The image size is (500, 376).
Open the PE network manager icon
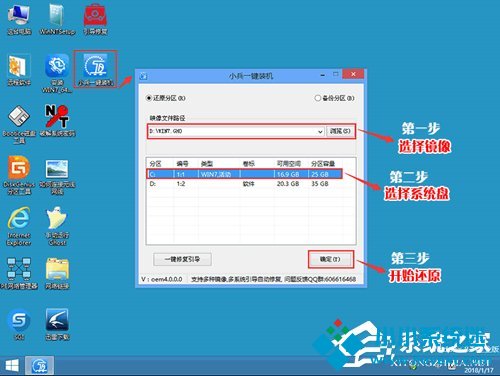[19, 273]
